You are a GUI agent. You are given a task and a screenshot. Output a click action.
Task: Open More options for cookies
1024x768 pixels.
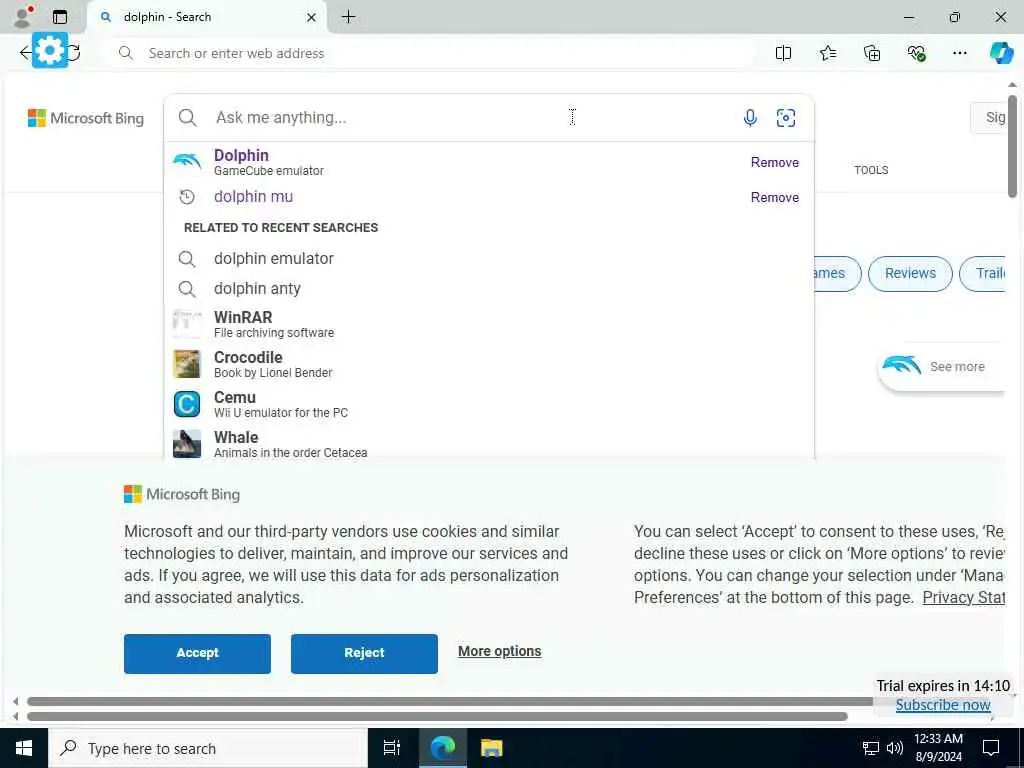[x=500, y=651]
